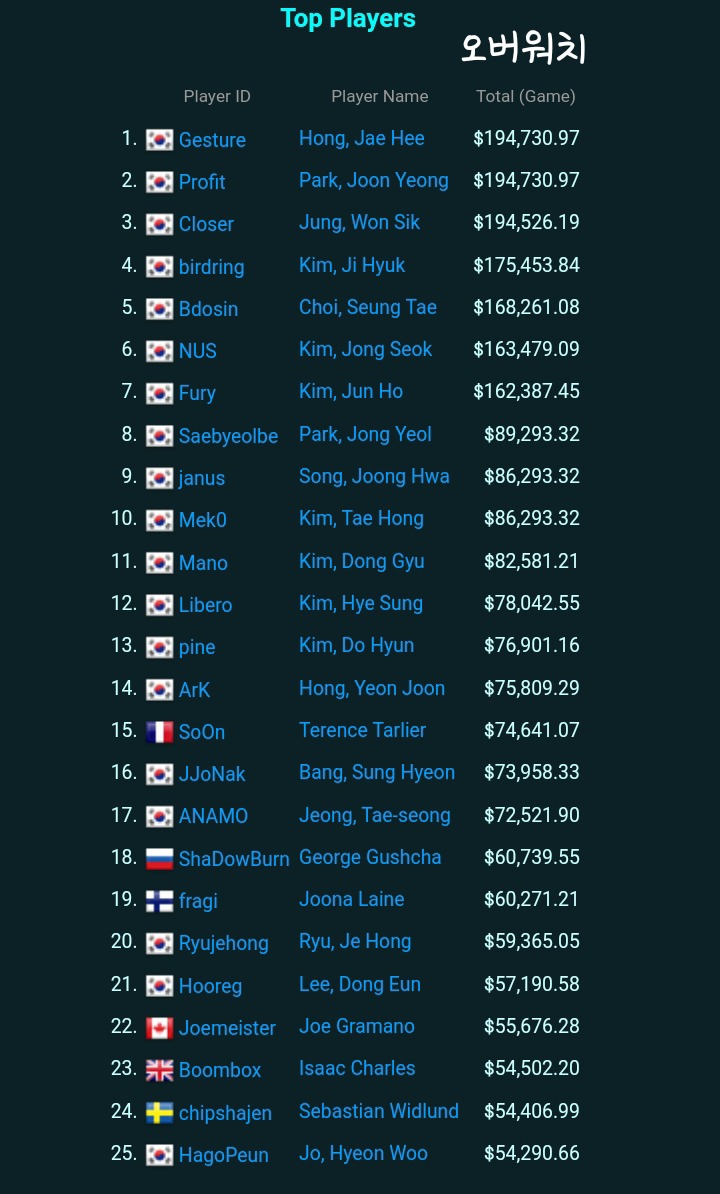Click the Player ID column header
The image size is (720, 1194).
(217, 97)
